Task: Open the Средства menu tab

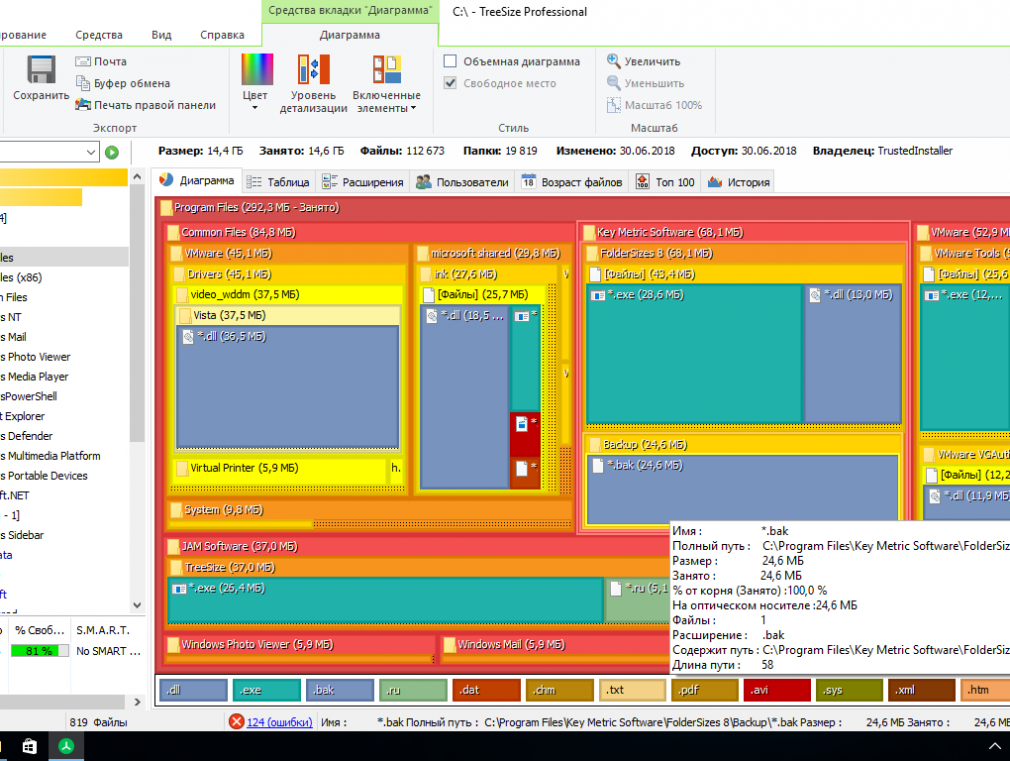Action: click(x=99, y=35)
